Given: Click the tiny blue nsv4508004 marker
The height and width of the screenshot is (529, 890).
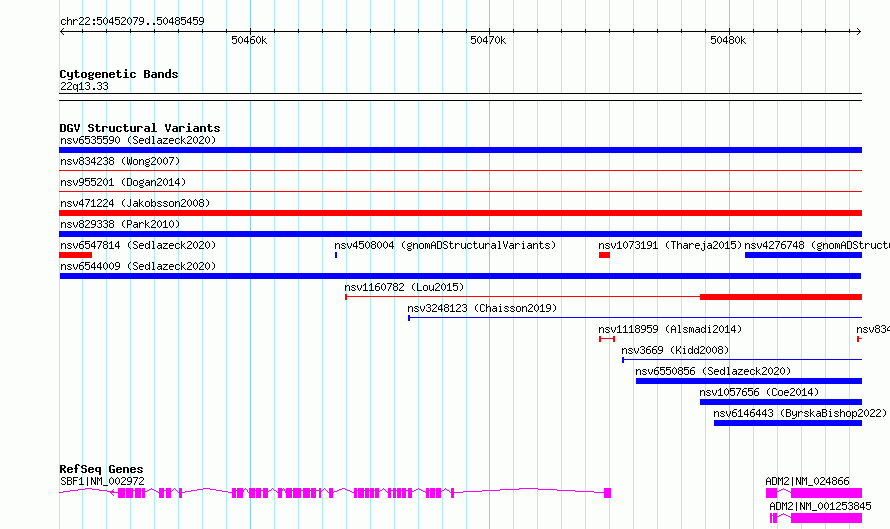Looking at the screenshot, I should (336, 255).
